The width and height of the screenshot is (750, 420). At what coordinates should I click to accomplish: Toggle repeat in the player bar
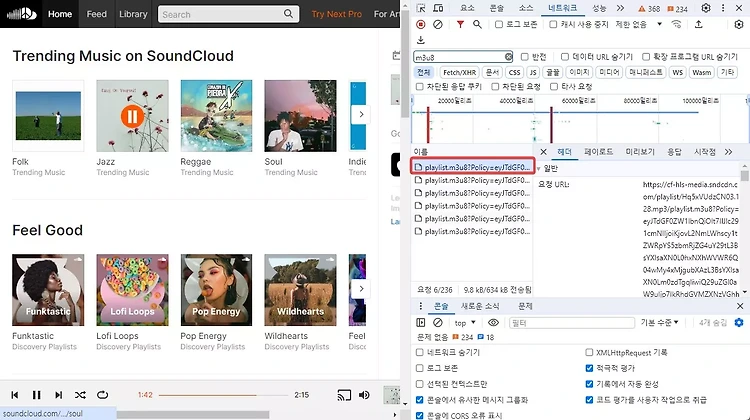[102, 395]
